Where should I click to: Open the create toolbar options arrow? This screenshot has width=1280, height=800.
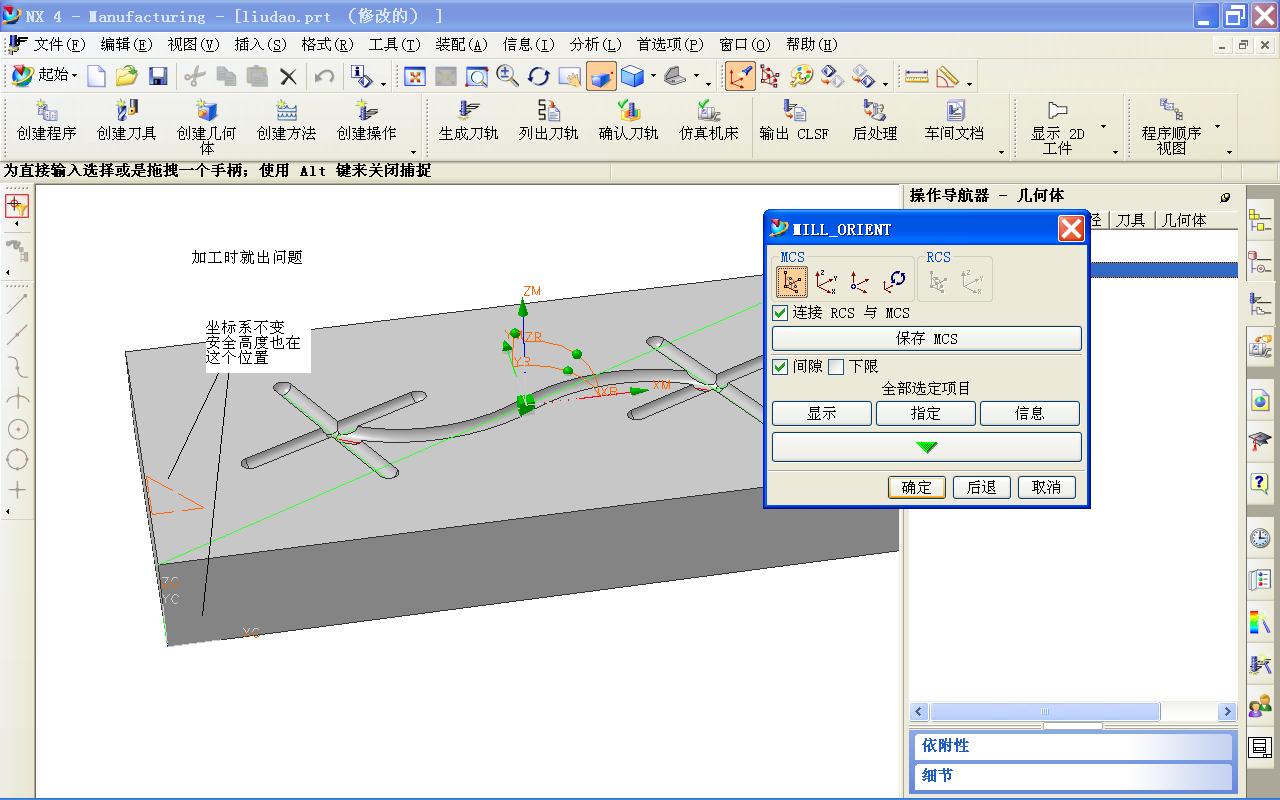click(413, 152)
